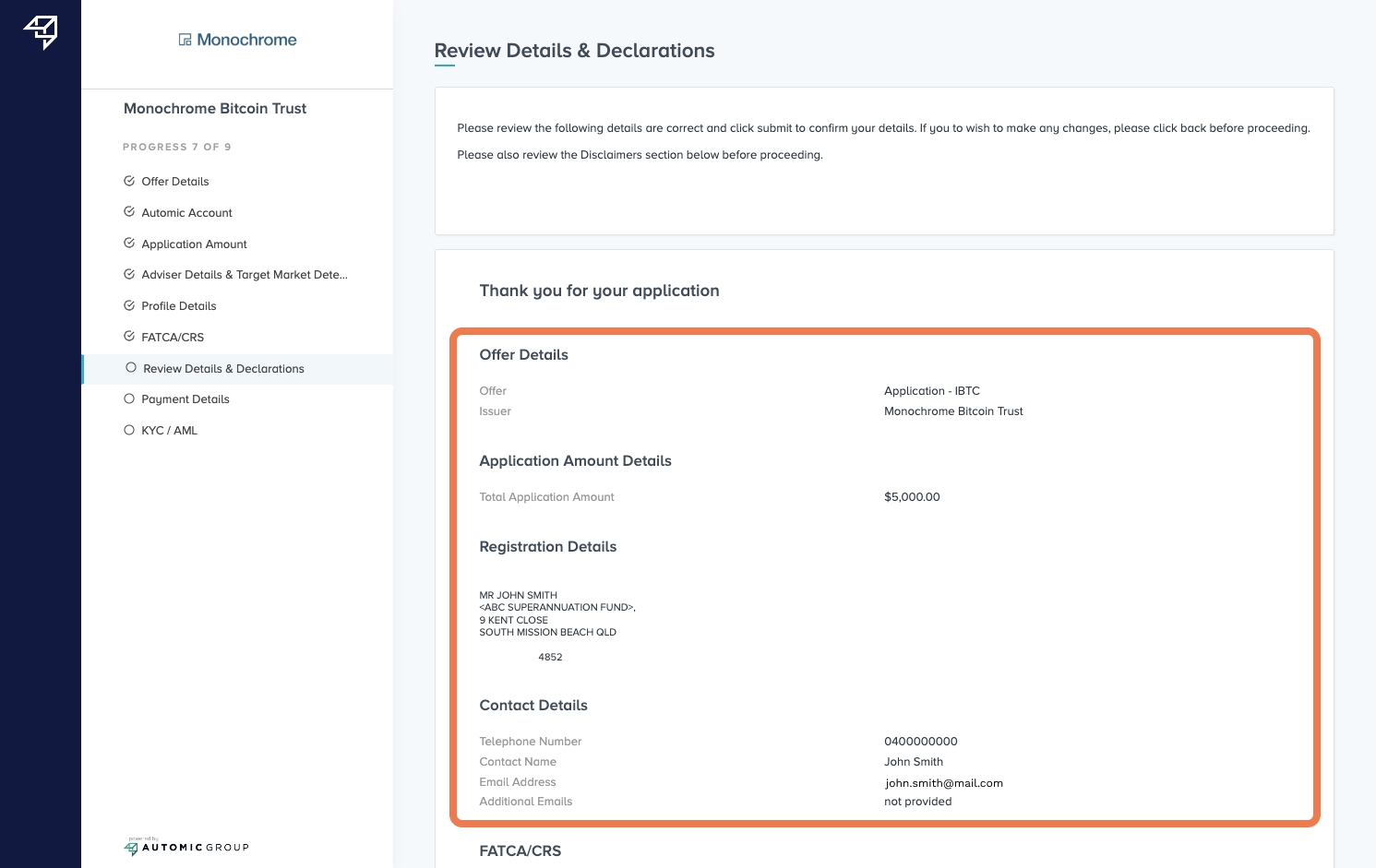This screenshot has height=868, width=1376.
Task: Click the Registration Details heading
Action: [548, 547]
